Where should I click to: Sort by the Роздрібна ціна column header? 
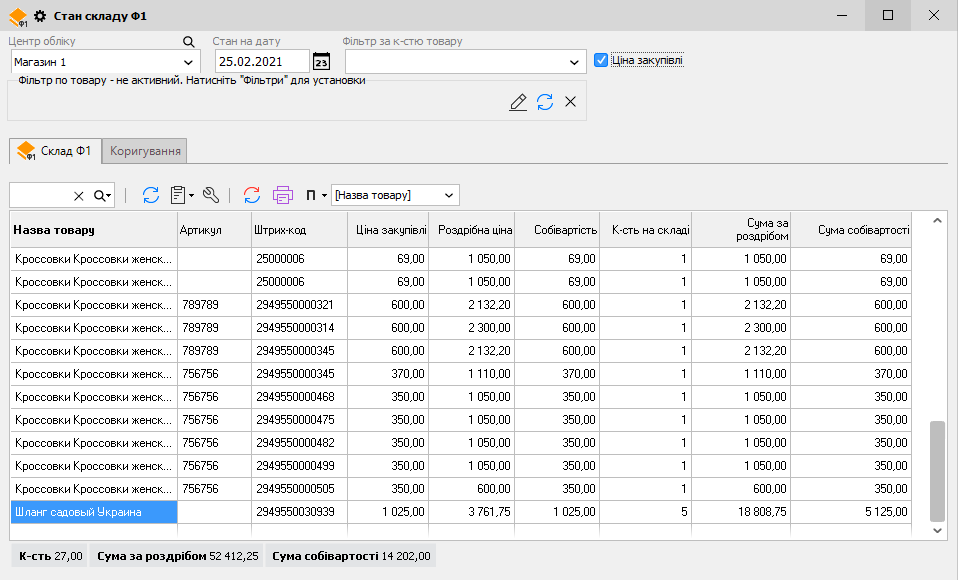(474, 230)
